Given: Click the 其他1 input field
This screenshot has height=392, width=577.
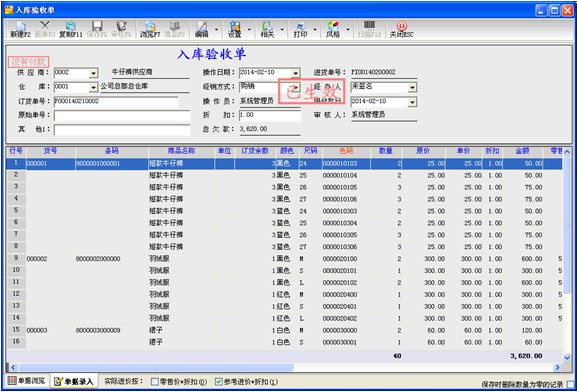Looking at the screenshot, I should point(122,130).
